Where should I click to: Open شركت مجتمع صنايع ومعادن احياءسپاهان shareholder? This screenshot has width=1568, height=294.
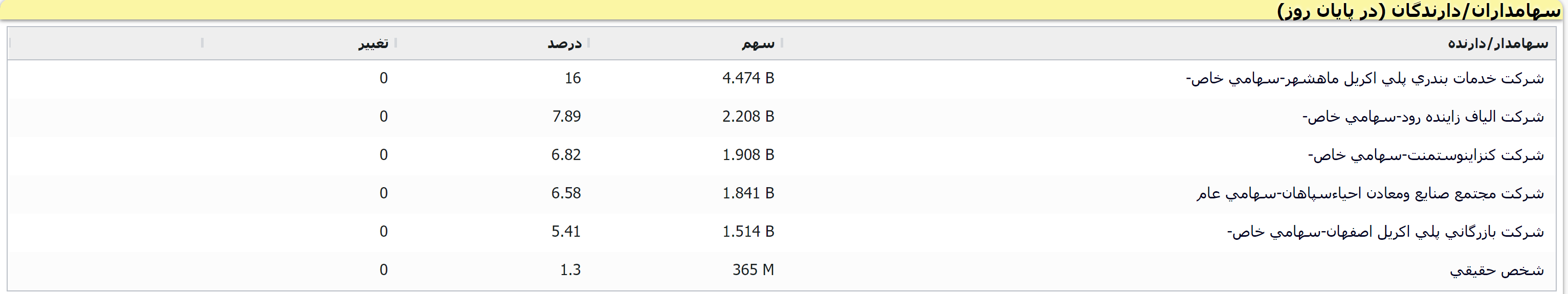pyautogui.click(x=1370, y=194)
